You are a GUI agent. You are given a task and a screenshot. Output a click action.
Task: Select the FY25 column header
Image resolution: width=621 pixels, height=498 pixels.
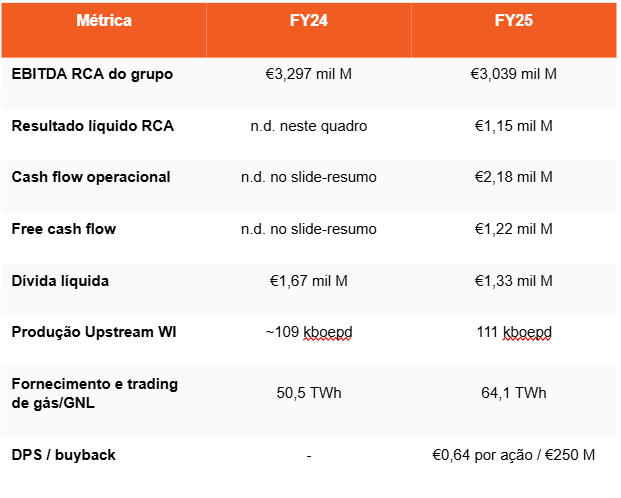[x=513, y=20]
